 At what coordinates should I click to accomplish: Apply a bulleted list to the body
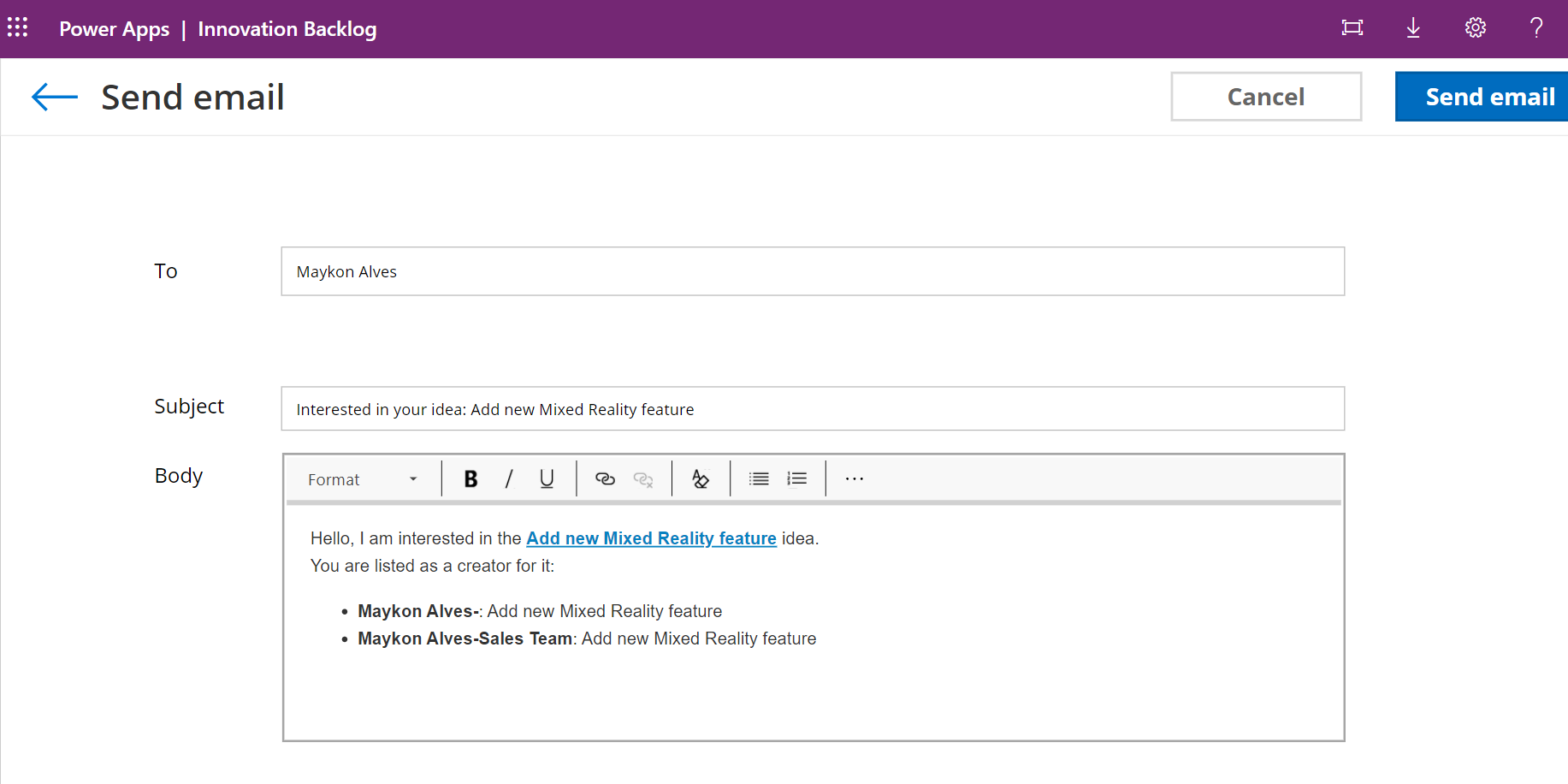759,478
